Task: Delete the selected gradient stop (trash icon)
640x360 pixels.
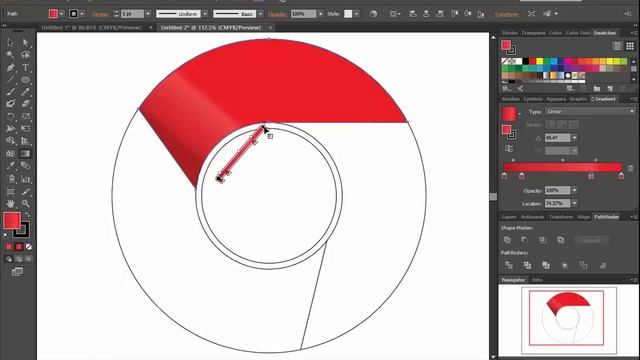Action: (631, 168)
